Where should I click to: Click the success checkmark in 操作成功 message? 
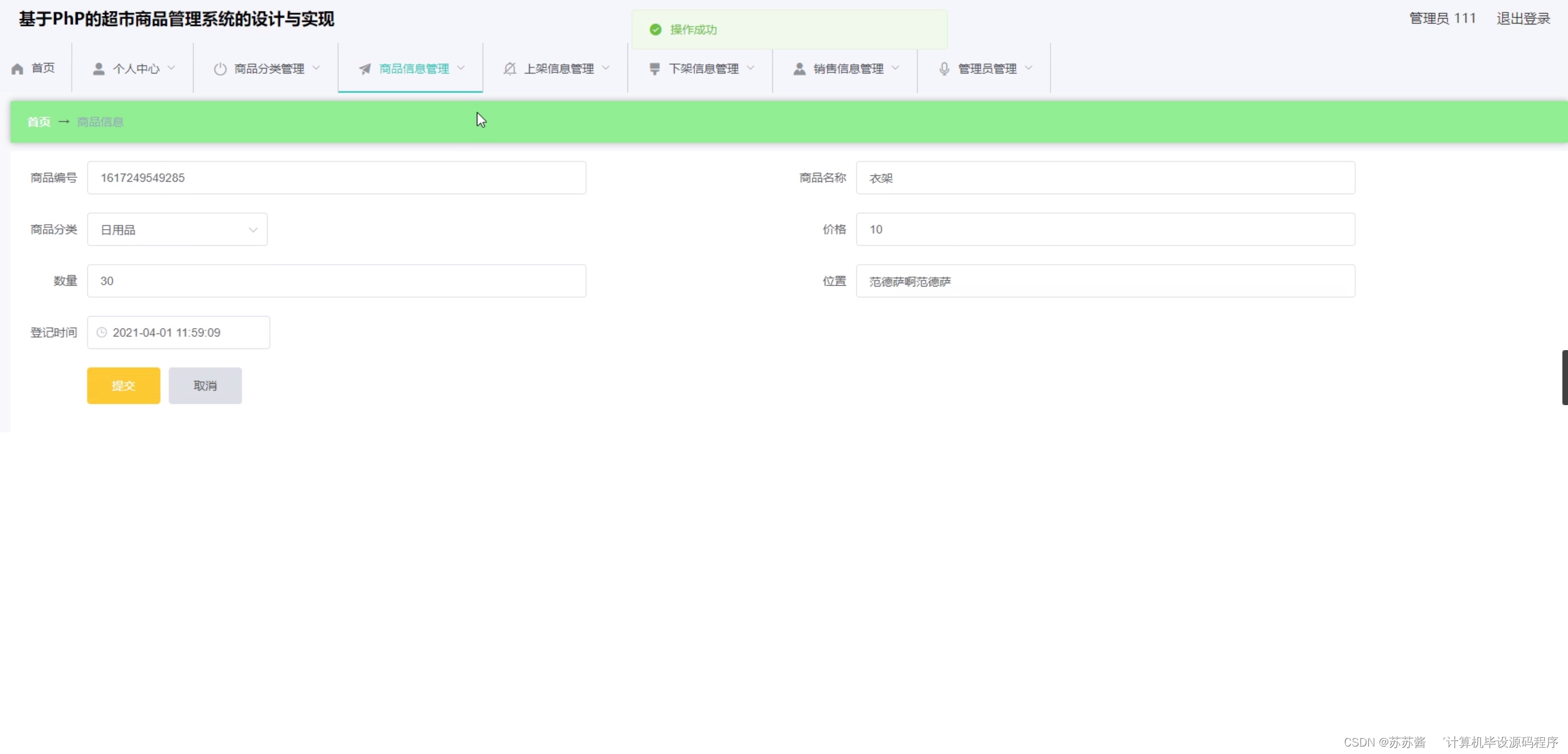click(655, 29)
